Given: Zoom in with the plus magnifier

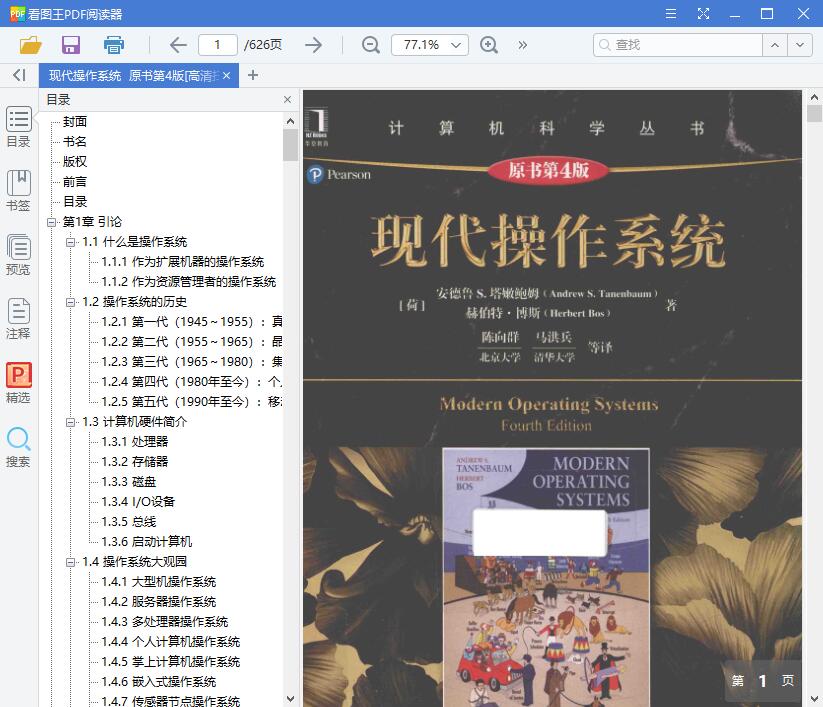Looking at the screenshot, I should pos(489,45).
